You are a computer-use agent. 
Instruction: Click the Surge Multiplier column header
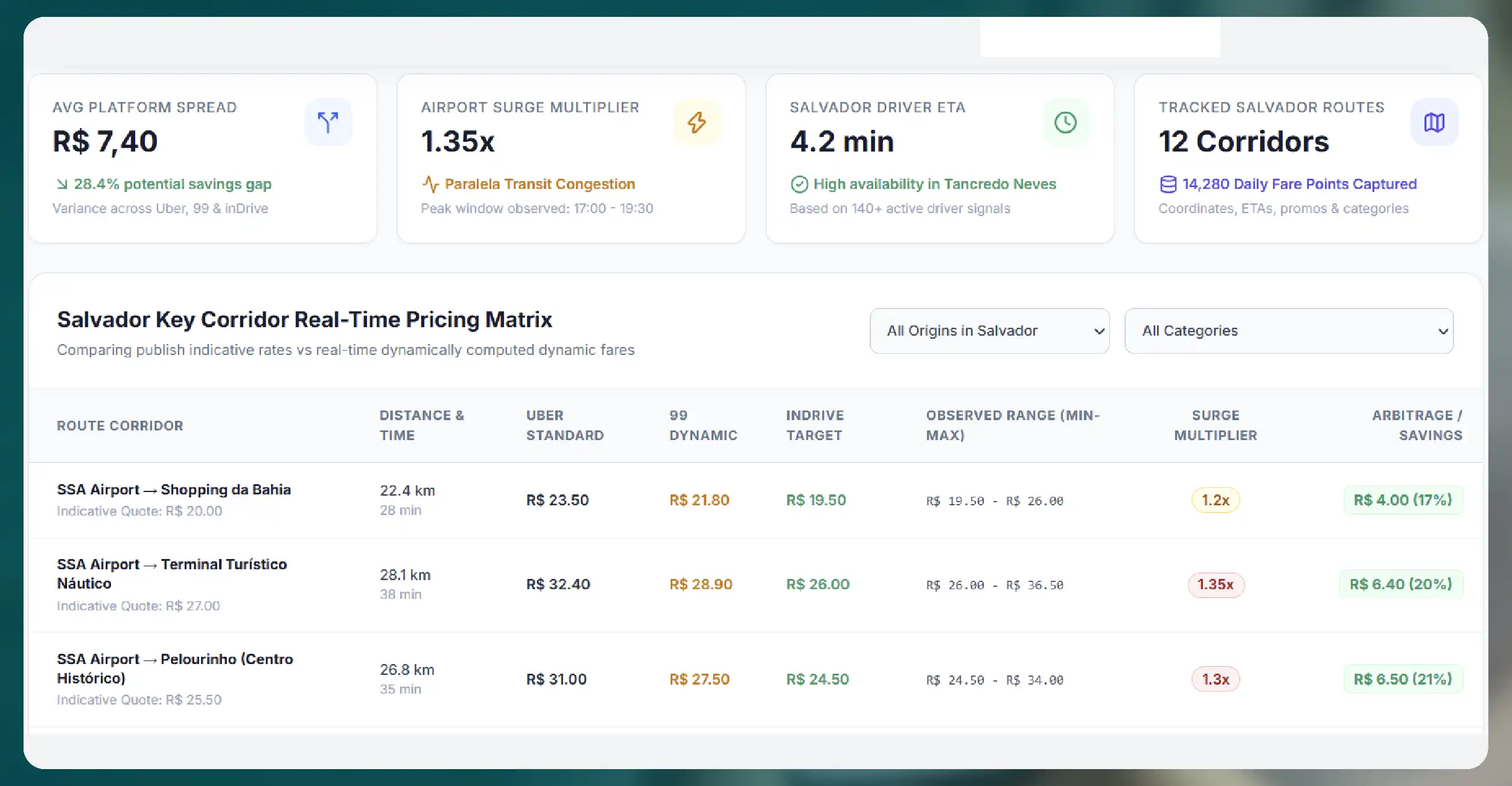(1216, 425)
